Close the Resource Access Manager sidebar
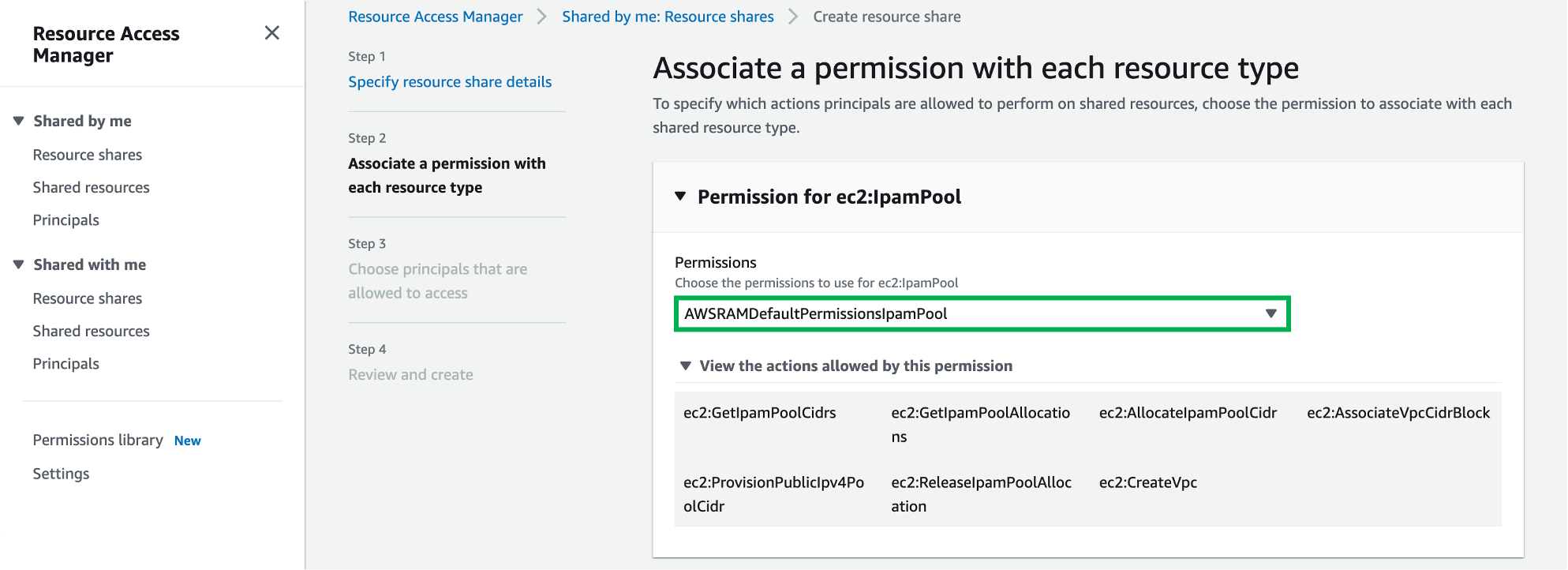1568x570 pixels. [271, 33]
